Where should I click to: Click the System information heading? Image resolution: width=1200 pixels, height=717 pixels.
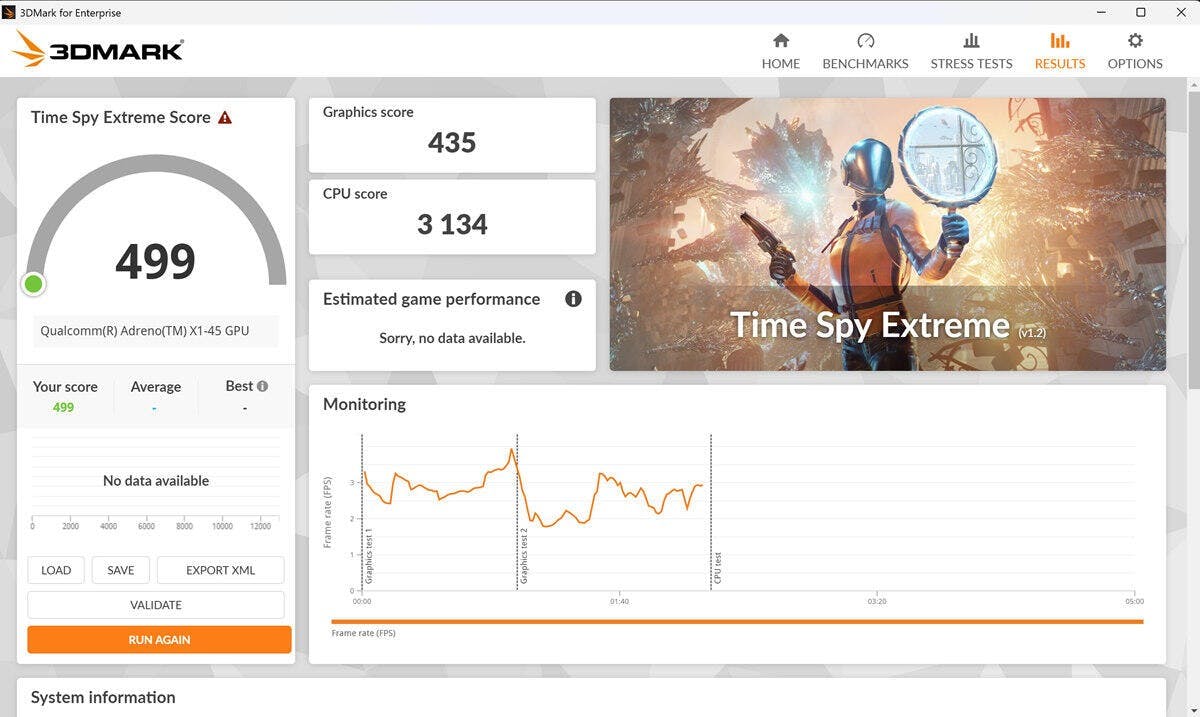[103, 698]
